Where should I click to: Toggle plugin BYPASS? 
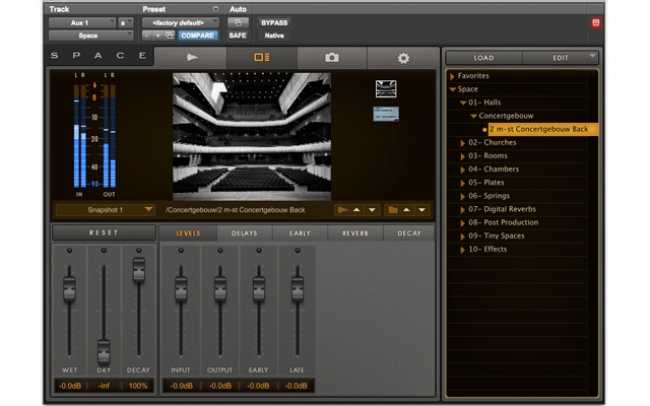pos(274,23)
